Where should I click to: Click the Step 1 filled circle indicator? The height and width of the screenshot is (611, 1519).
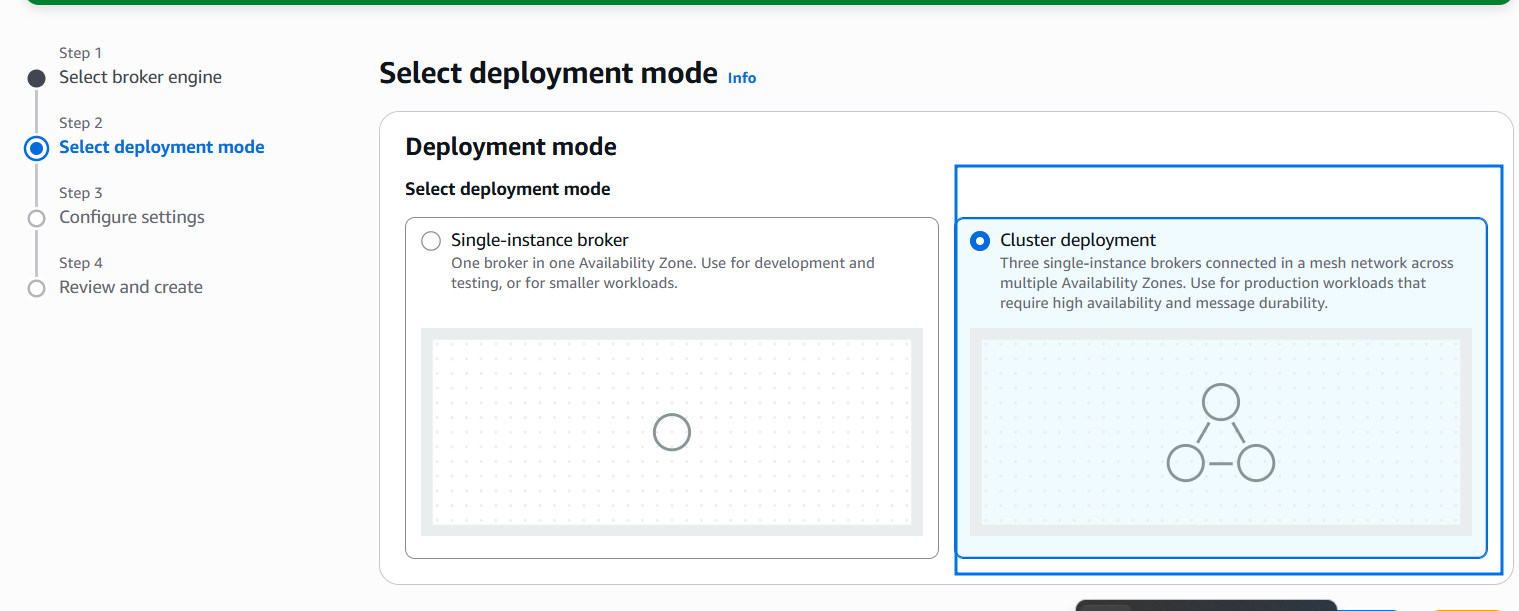[x=37, y=79]
